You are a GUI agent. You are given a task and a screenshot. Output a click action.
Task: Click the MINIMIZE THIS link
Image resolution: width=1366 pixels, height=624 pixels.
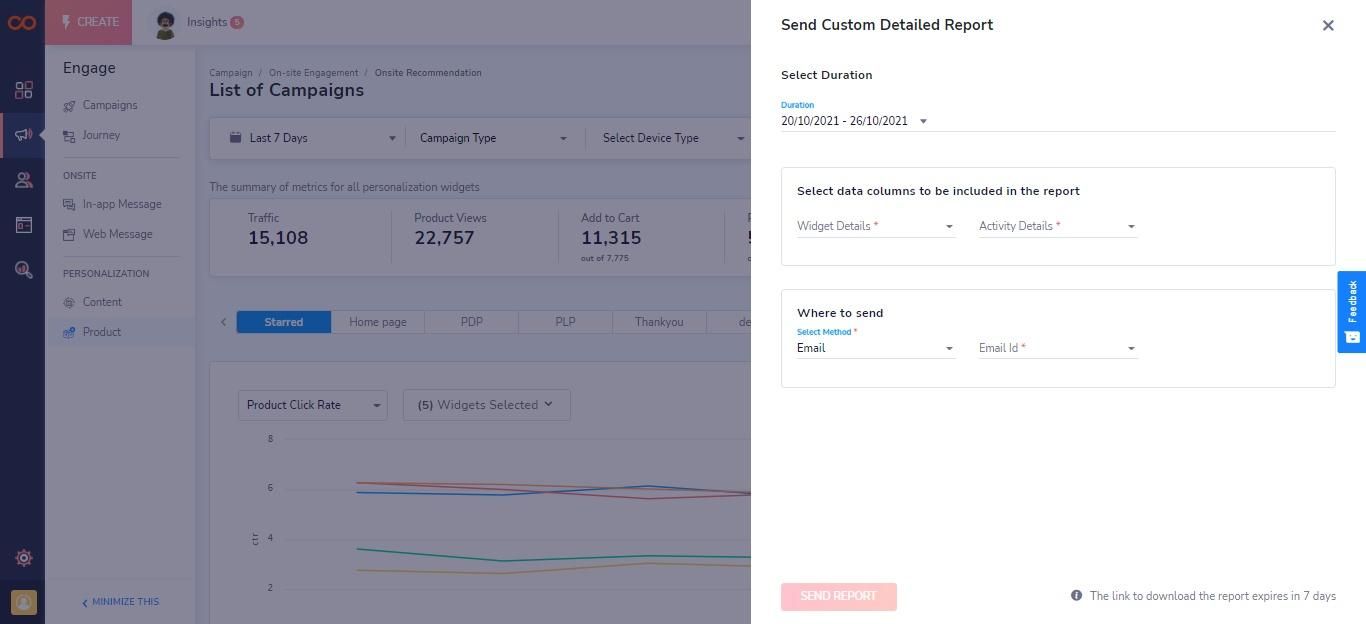pyautogui.click(x=120, y=602)
